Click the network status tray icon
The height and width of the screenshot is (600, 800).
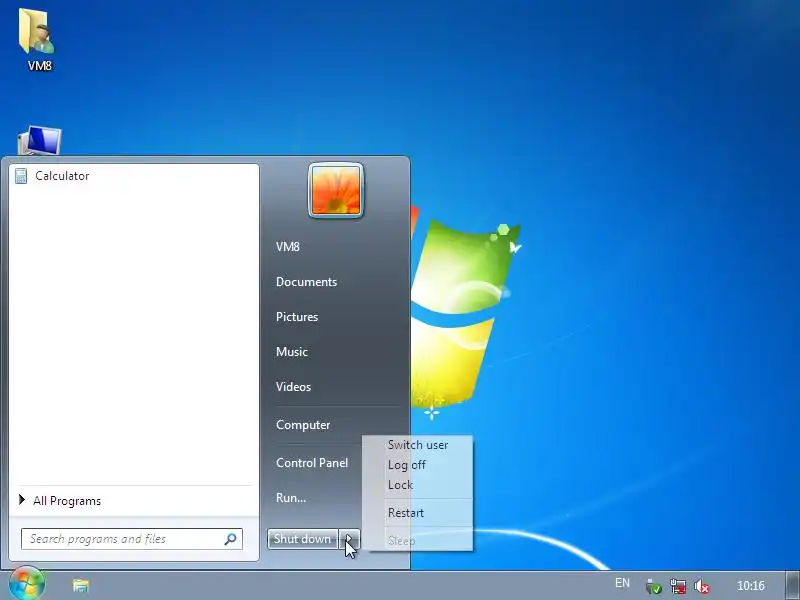[678, 586]
